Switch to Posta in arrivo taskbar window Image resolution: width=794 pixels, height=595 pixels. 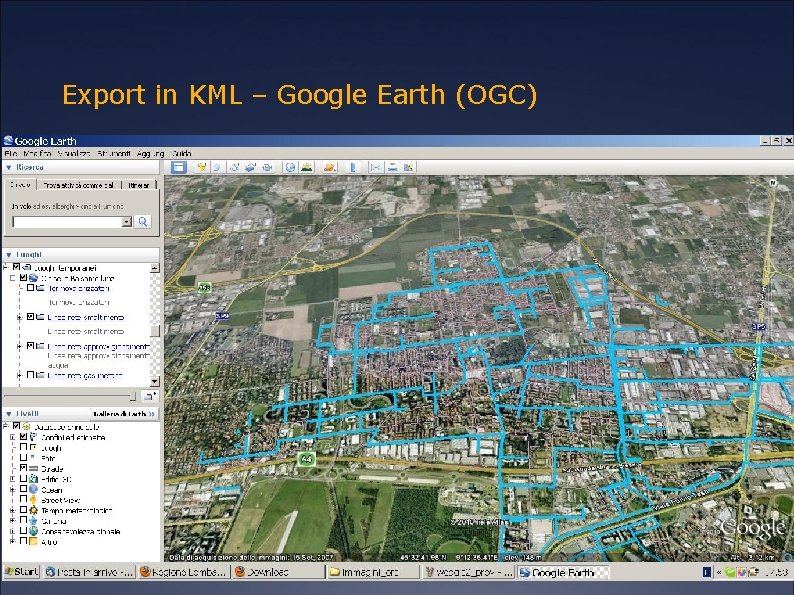(89, 572)
